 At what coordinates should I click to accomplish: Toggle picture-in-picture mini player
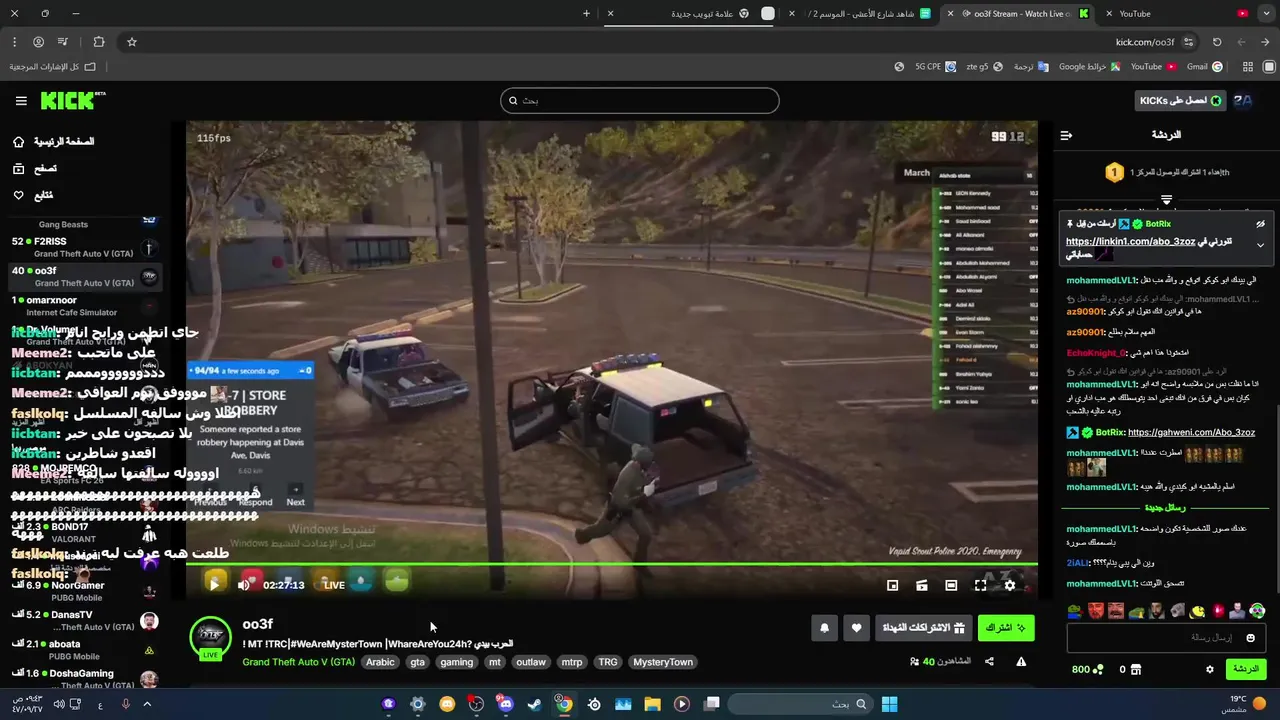click(893, 585)
